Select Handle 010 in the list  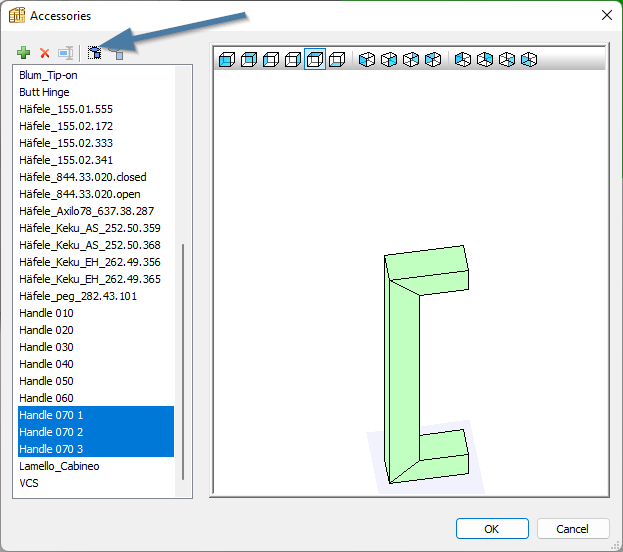96,313
